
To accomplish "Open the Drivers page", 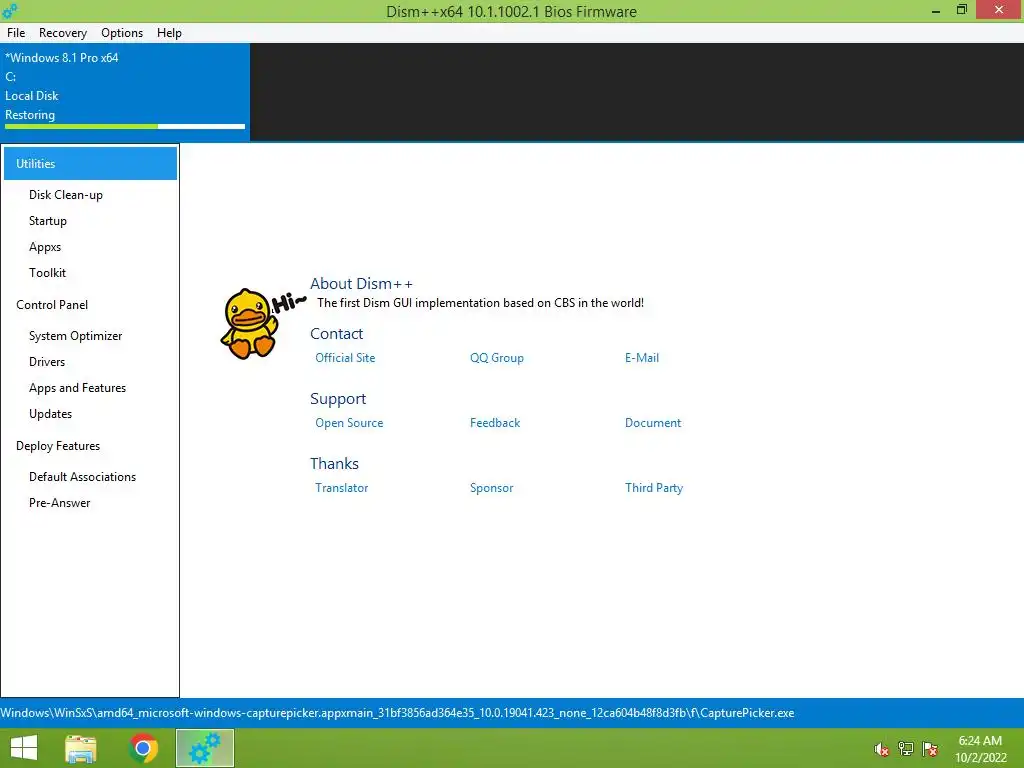I will point(47,362).
